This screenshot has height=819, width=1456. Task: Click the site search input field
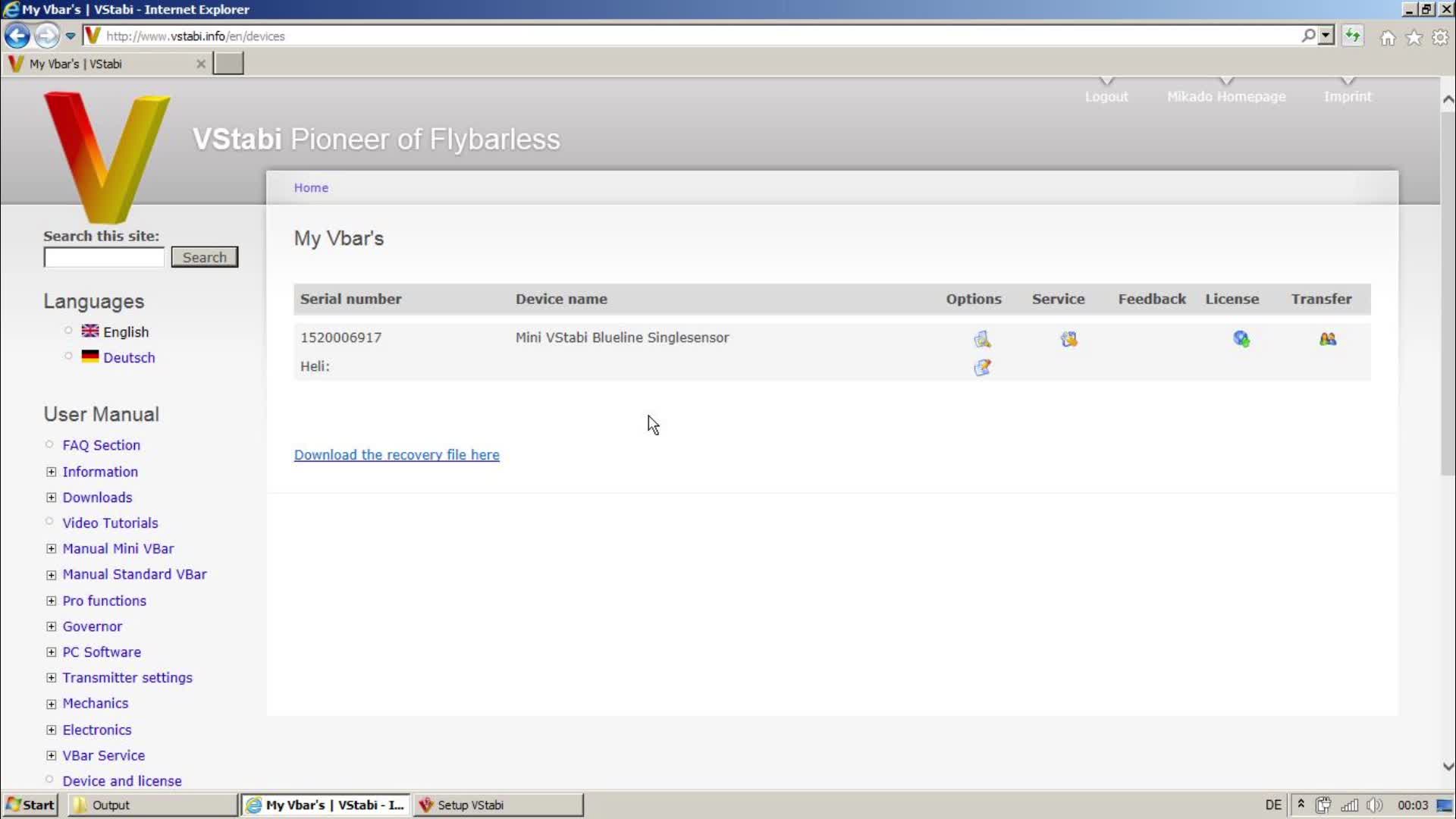point(104,258)
